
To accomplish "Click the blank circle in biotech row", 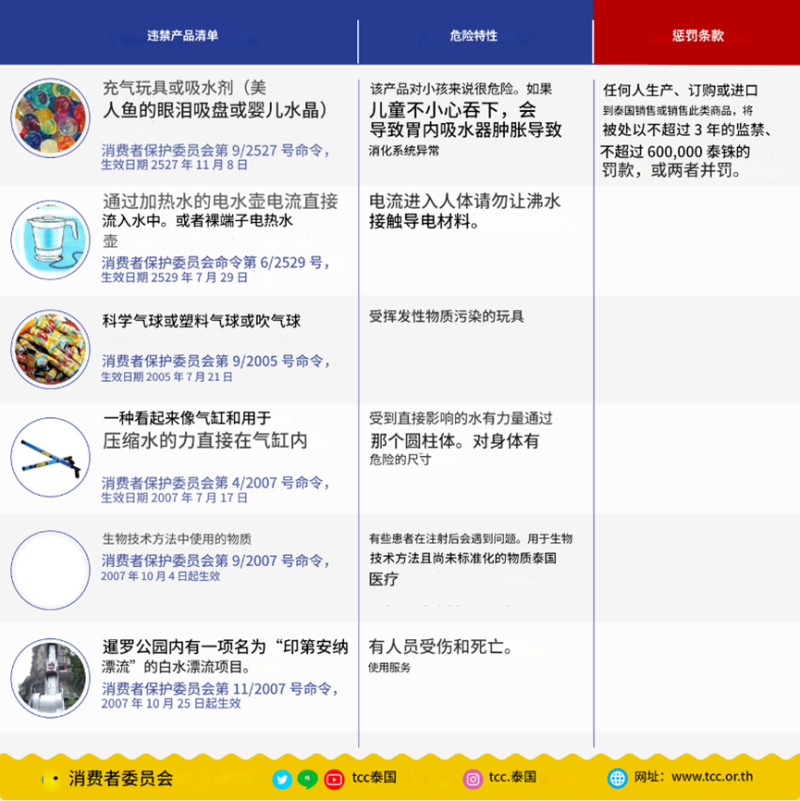I will pos(49,568).
